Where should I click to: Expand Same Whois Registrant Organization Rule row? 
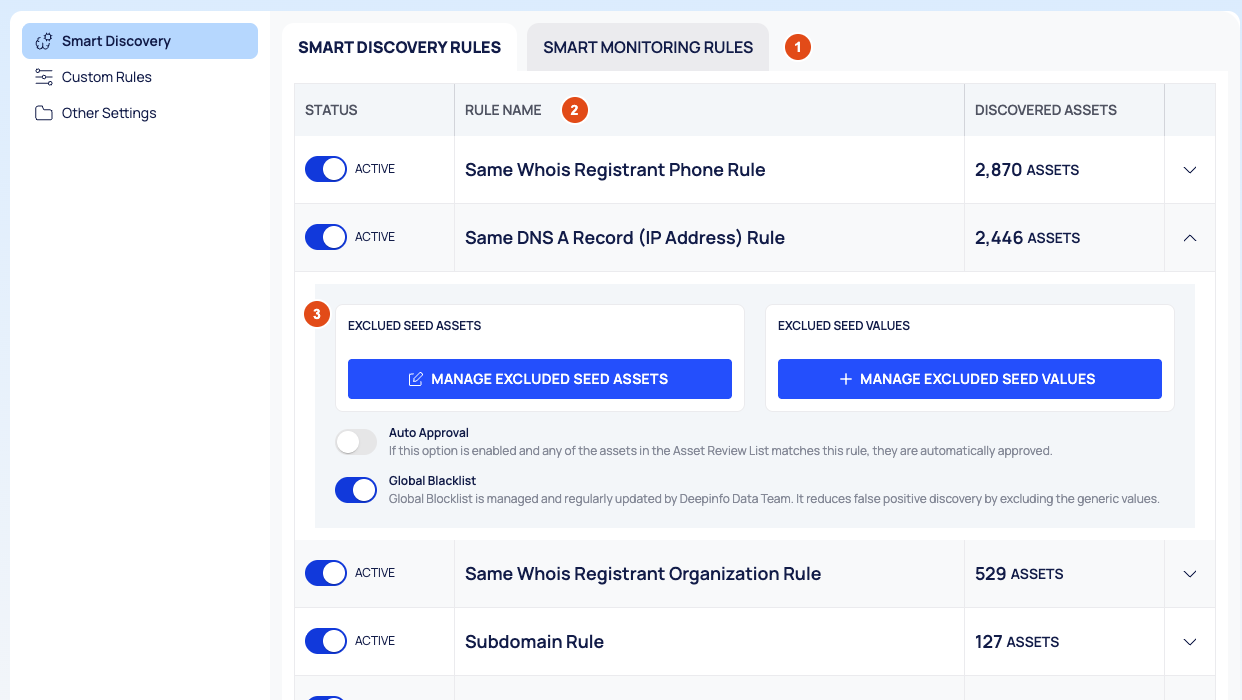pyautogui.click(x=1190, y=574)
